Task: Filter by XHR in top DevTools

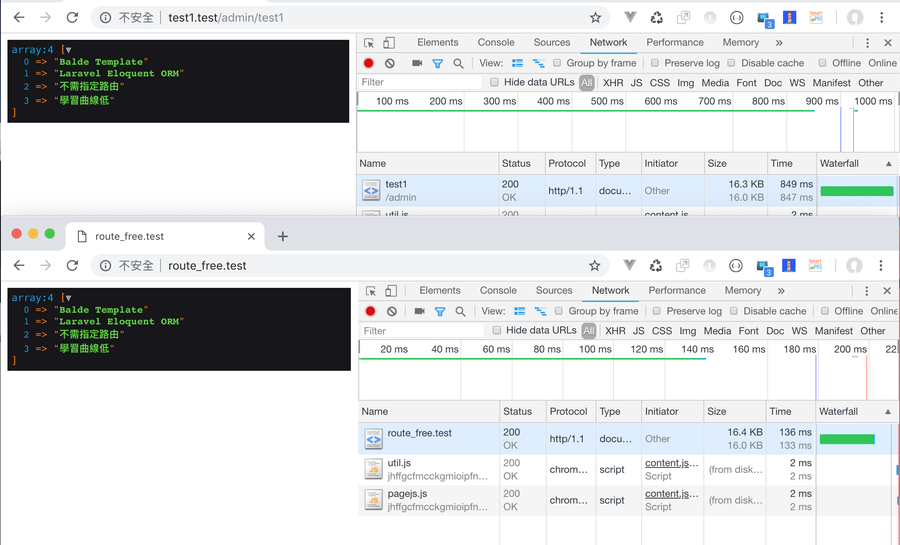Action: 613,83
